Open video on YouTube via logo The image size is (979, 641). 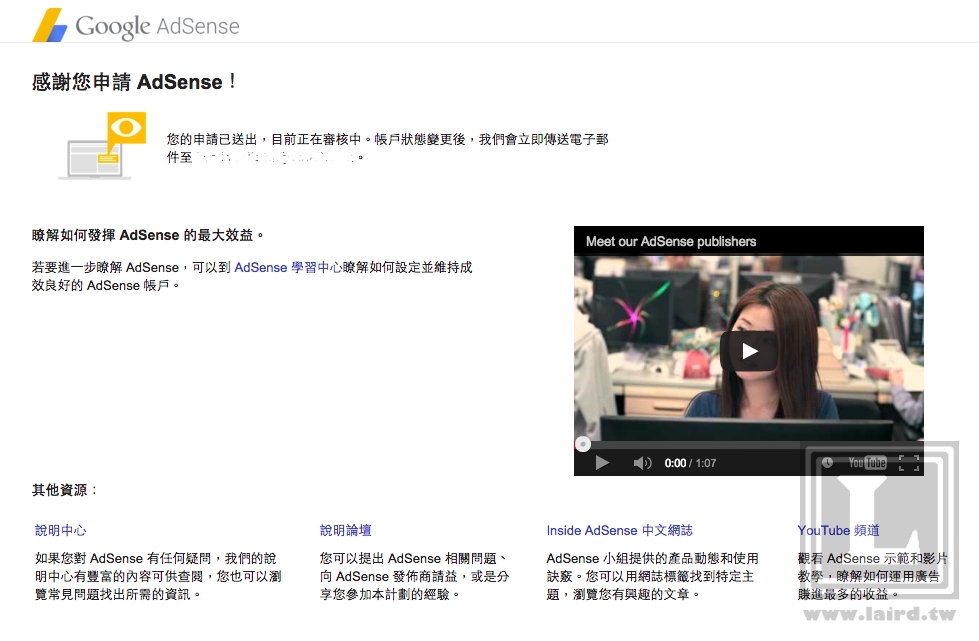point(867,462)
